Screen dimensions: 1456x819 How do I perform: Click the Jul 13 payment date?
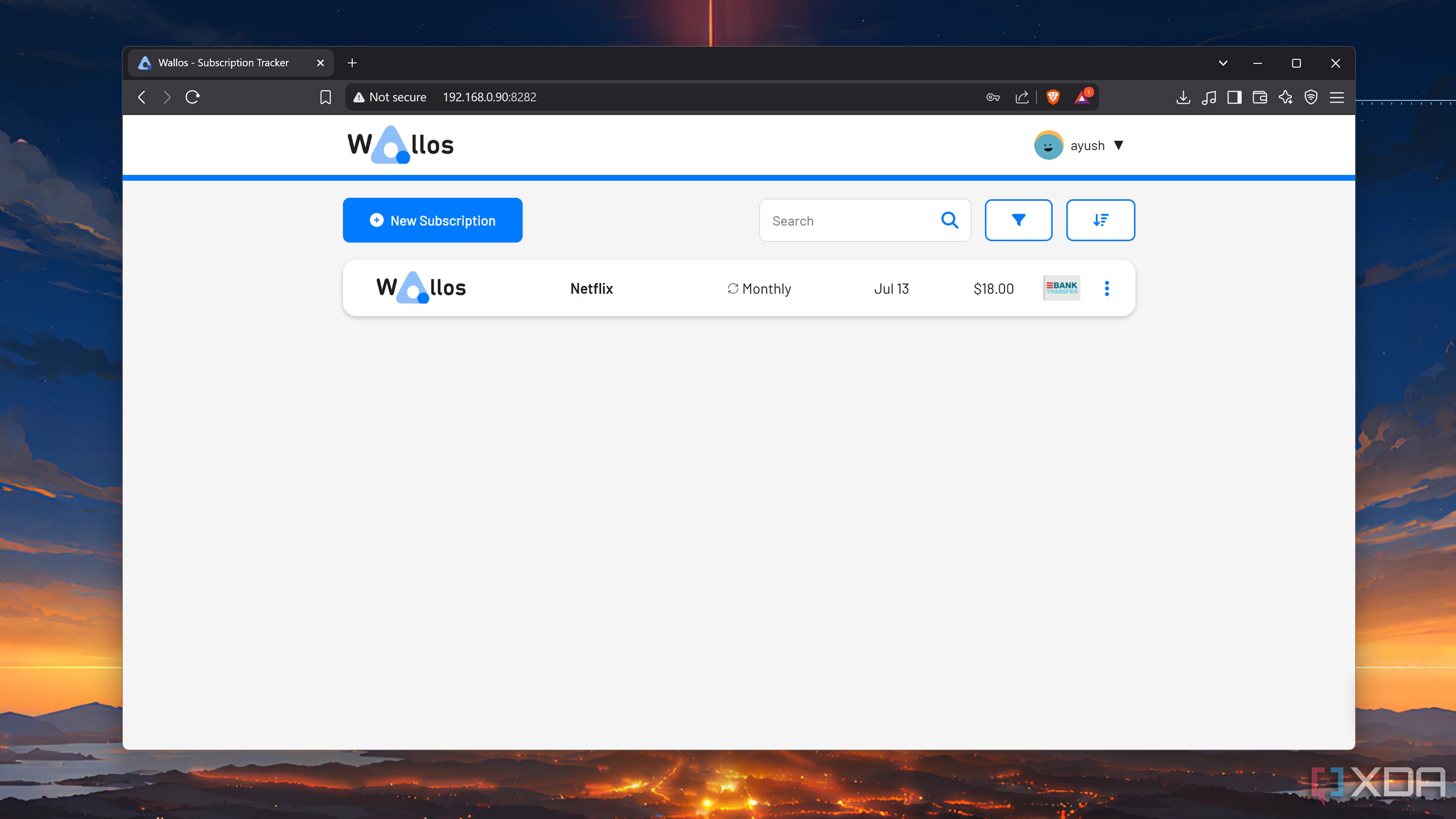(x=891, y=289)
